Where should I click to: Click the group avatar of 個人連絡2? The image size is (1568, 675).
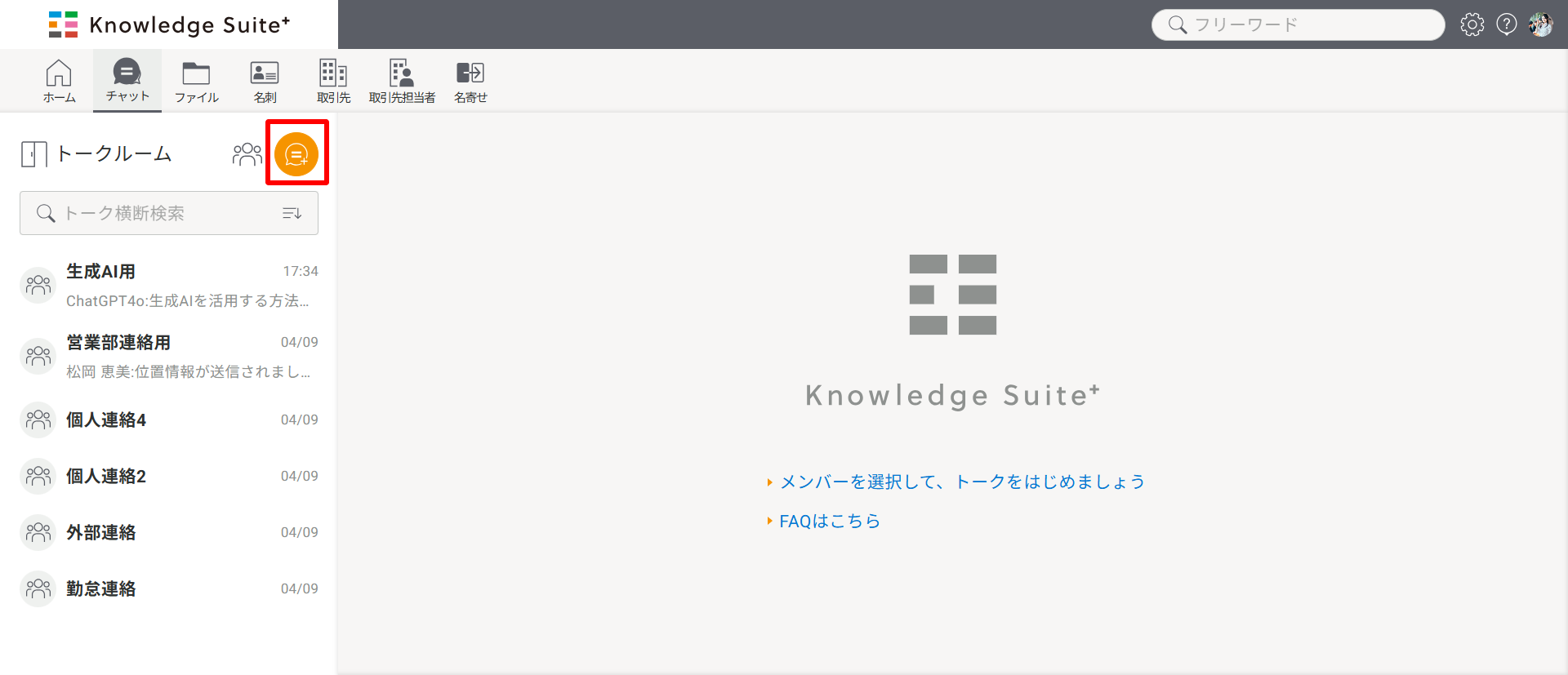[x=38, y=476]
